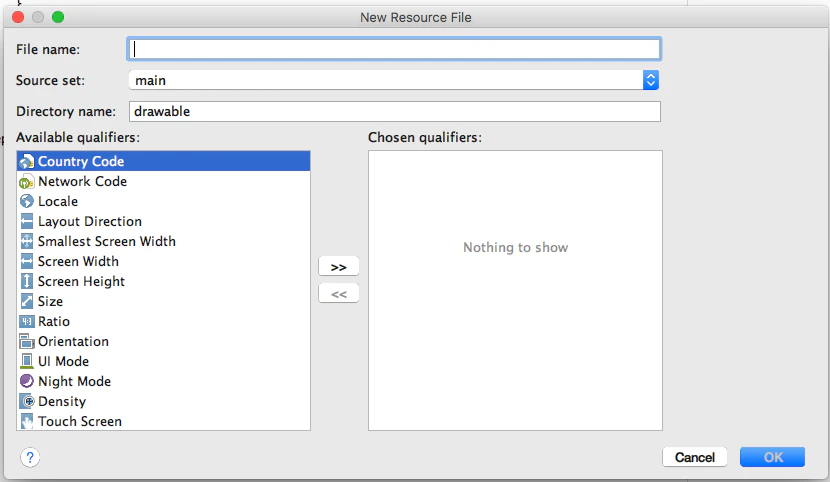The image size is (830, 482).
Task: Select the Touch Screen label
Action: click(x=80, y=422)
